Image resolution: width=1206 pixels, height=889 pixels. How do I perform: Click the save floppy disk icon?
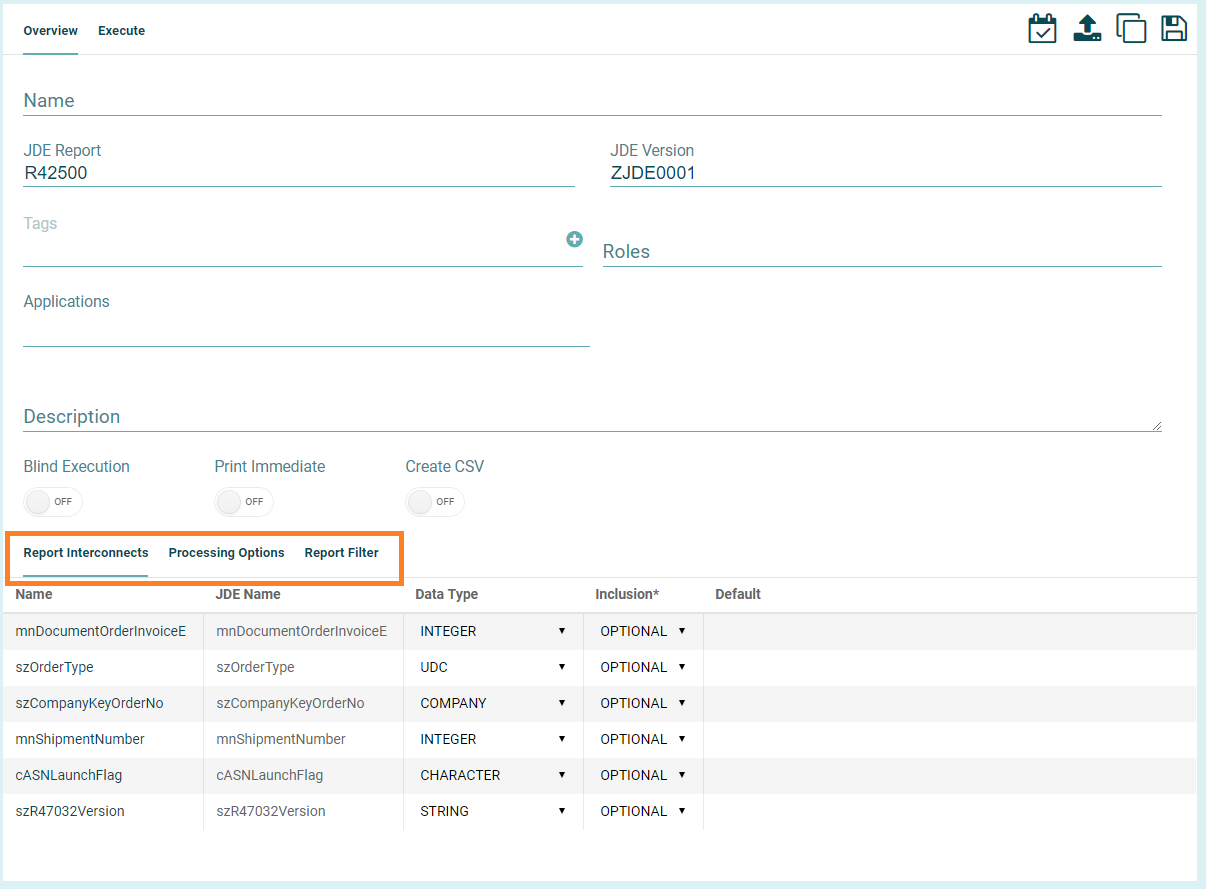(1174, 28)
